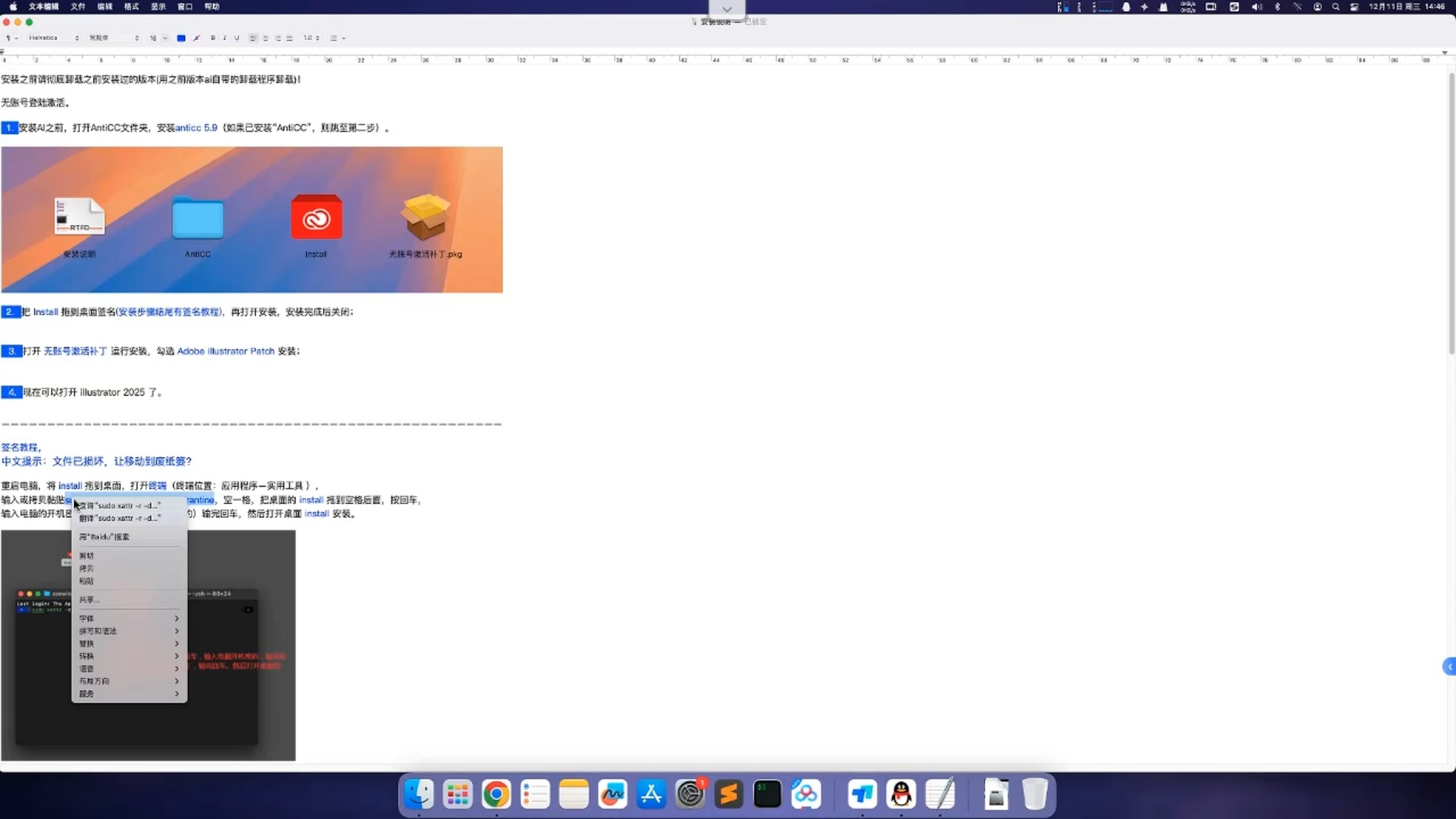Open the 格式 menu
Viewport: 1456px width, 819px height.
[131, 7]
